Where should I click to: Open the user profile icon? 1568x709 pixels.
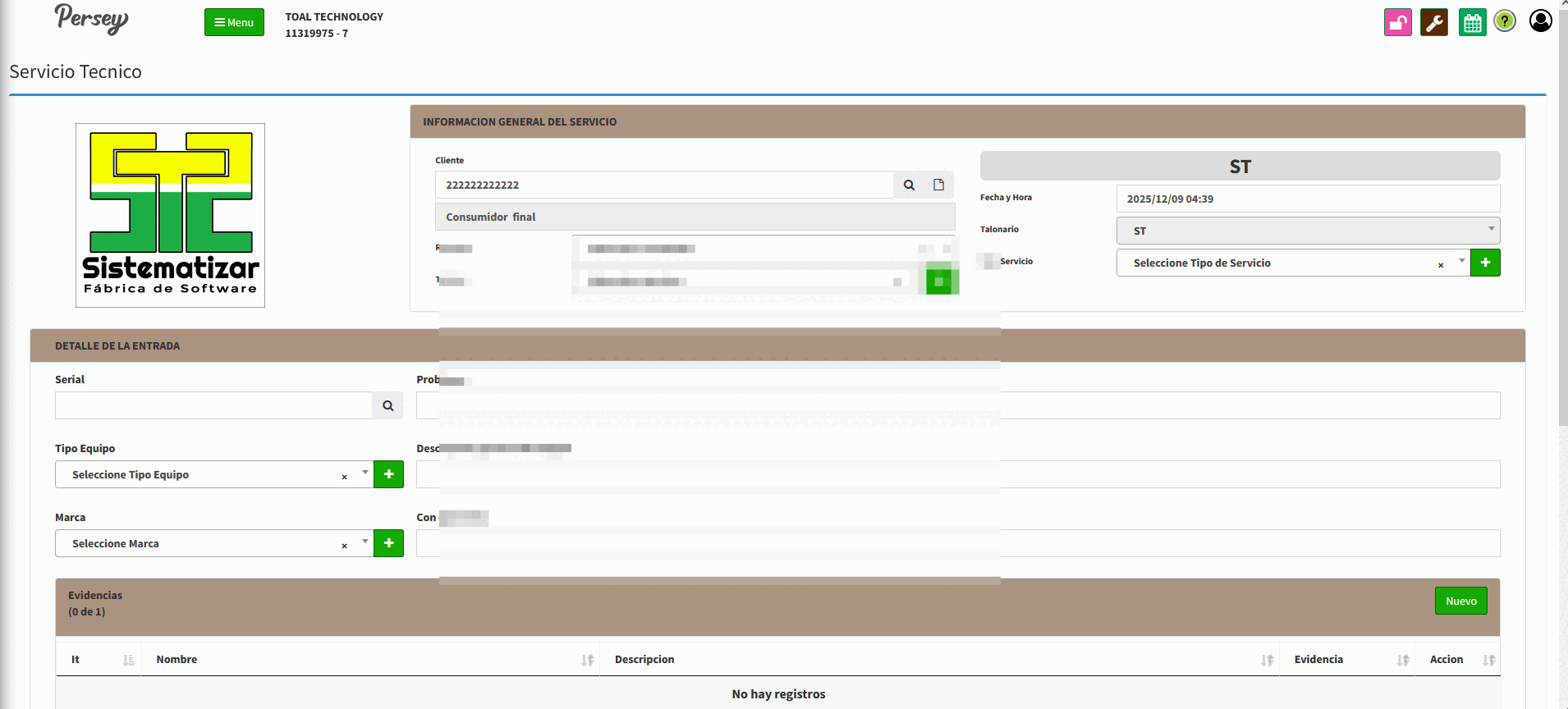tap(1540, 21)
